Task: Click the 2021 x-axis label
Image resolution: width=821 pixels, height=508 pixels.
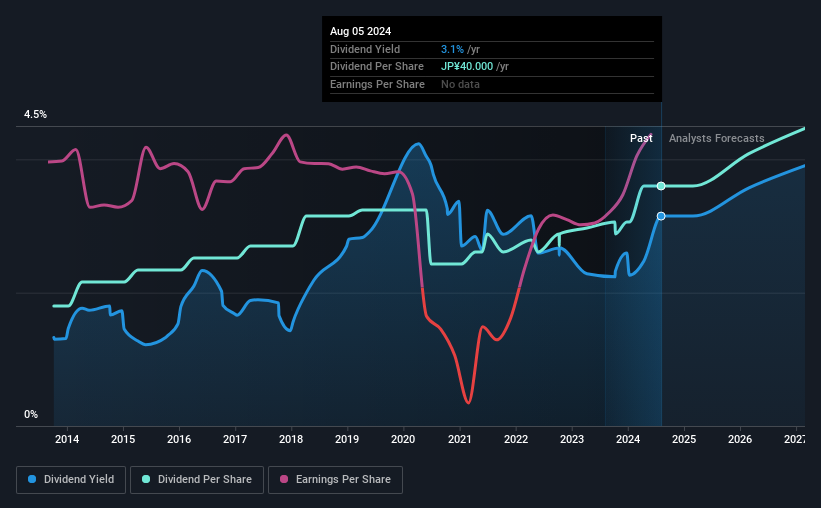Action: 460,439
